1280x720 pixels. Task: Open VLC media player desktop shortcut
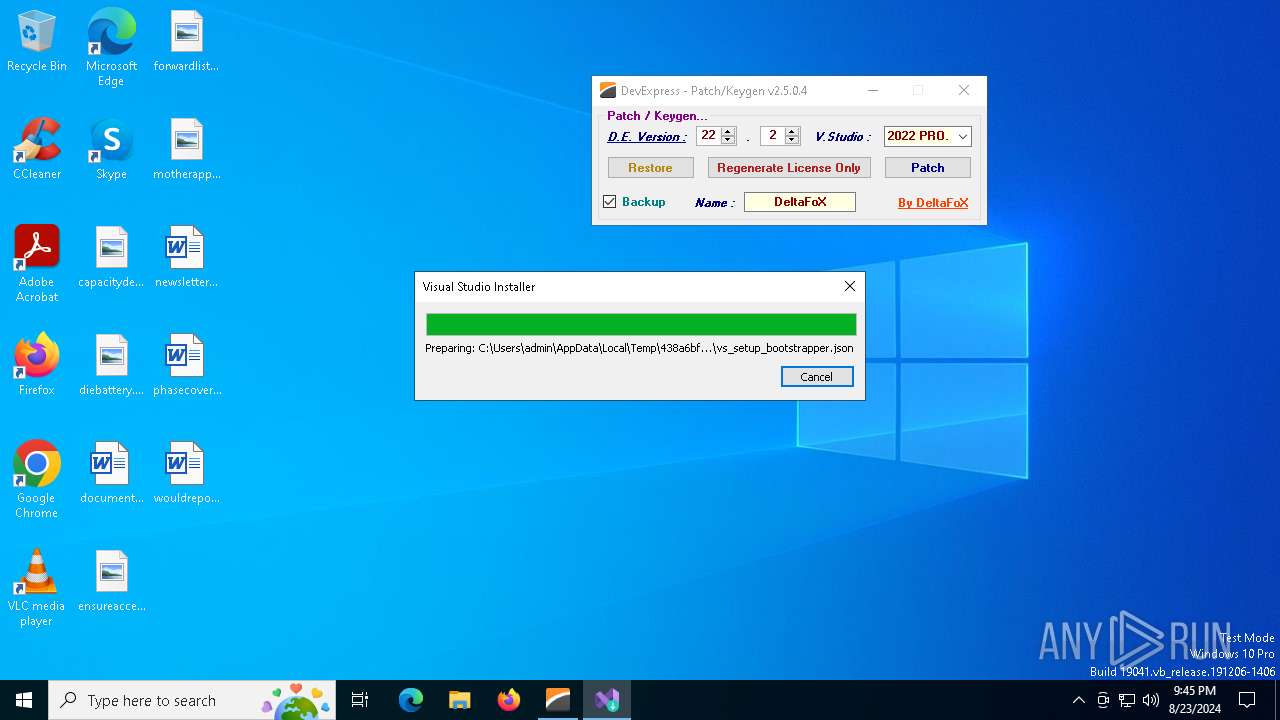click(x=37, y=588)
